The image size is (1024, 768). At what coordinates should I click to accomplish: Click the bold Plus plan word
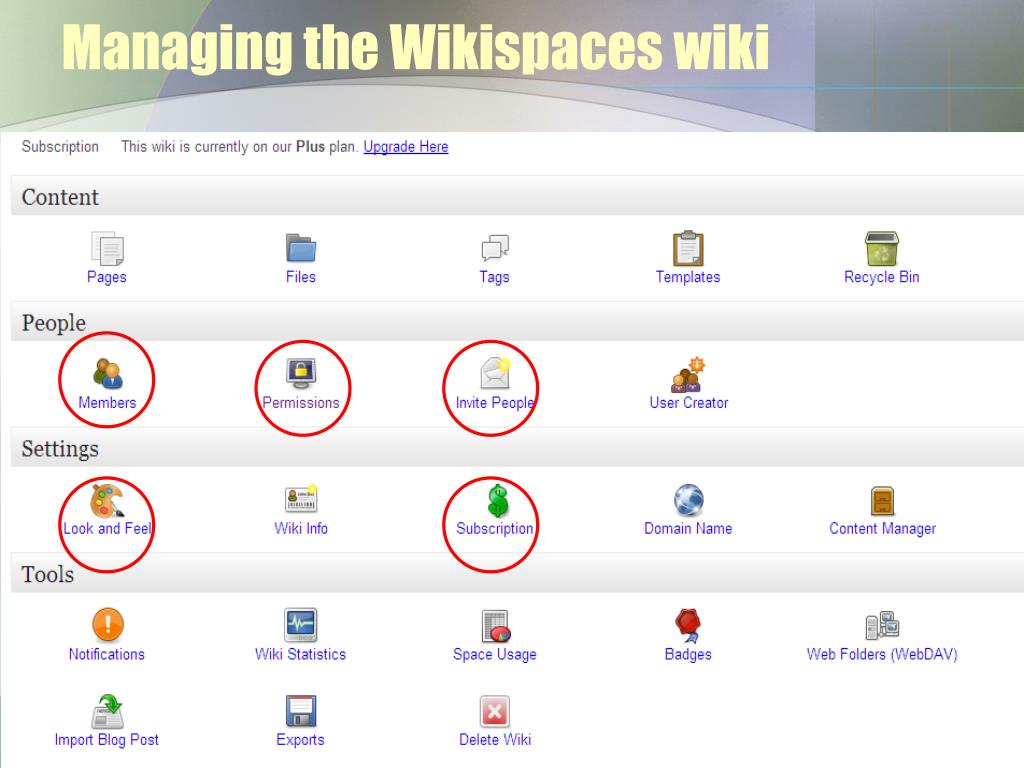310,147
